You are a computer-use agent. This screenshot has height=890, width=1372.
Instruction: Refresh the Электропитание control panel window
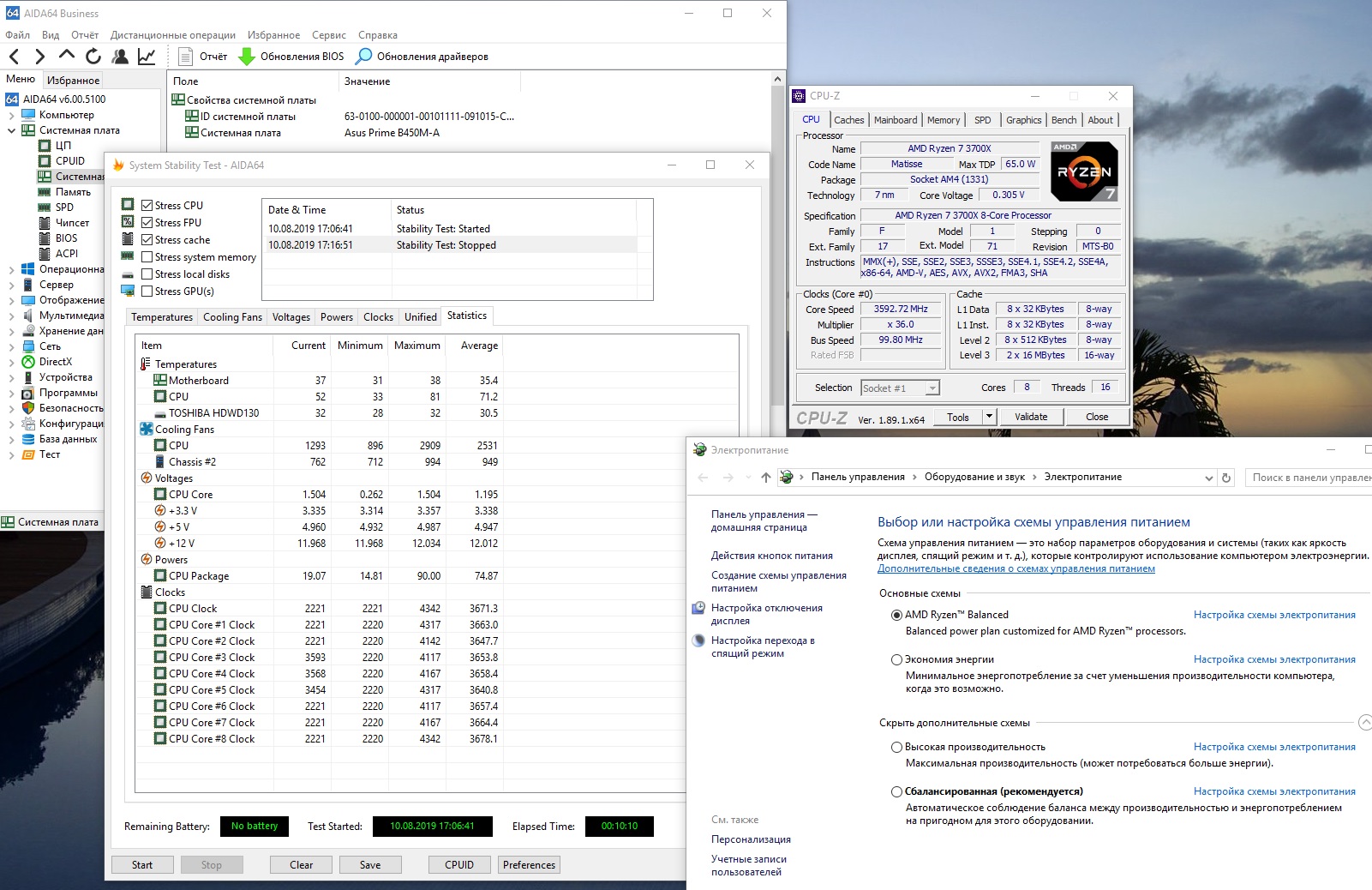pos(1226,478)
